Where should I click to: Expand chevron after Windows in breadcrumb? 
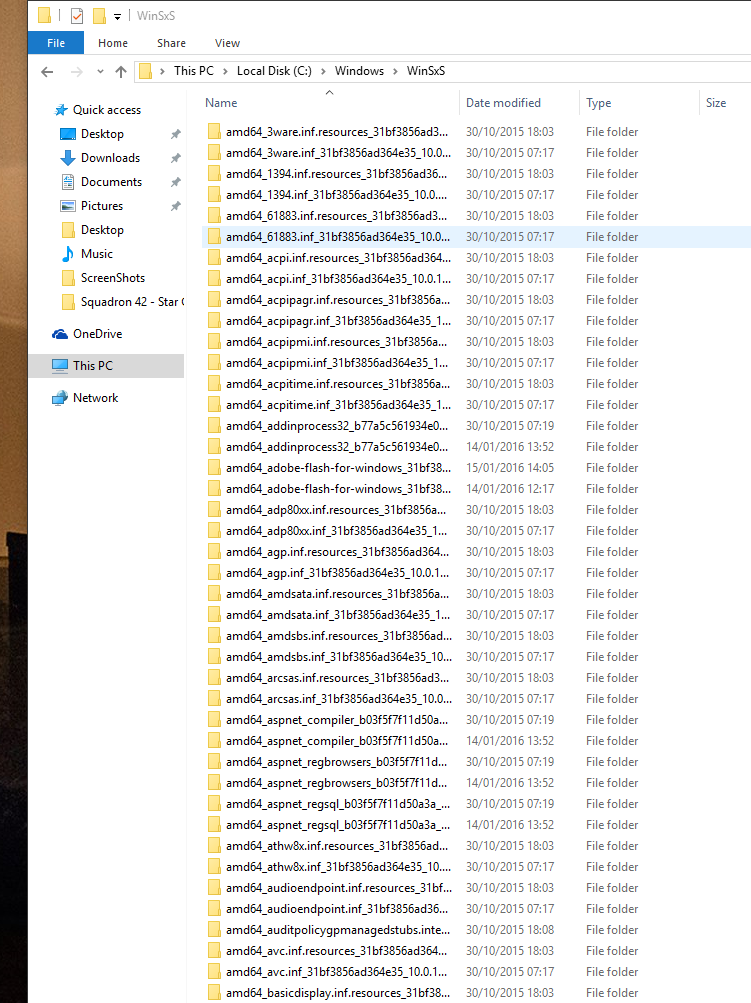click(x=395, y=71)
